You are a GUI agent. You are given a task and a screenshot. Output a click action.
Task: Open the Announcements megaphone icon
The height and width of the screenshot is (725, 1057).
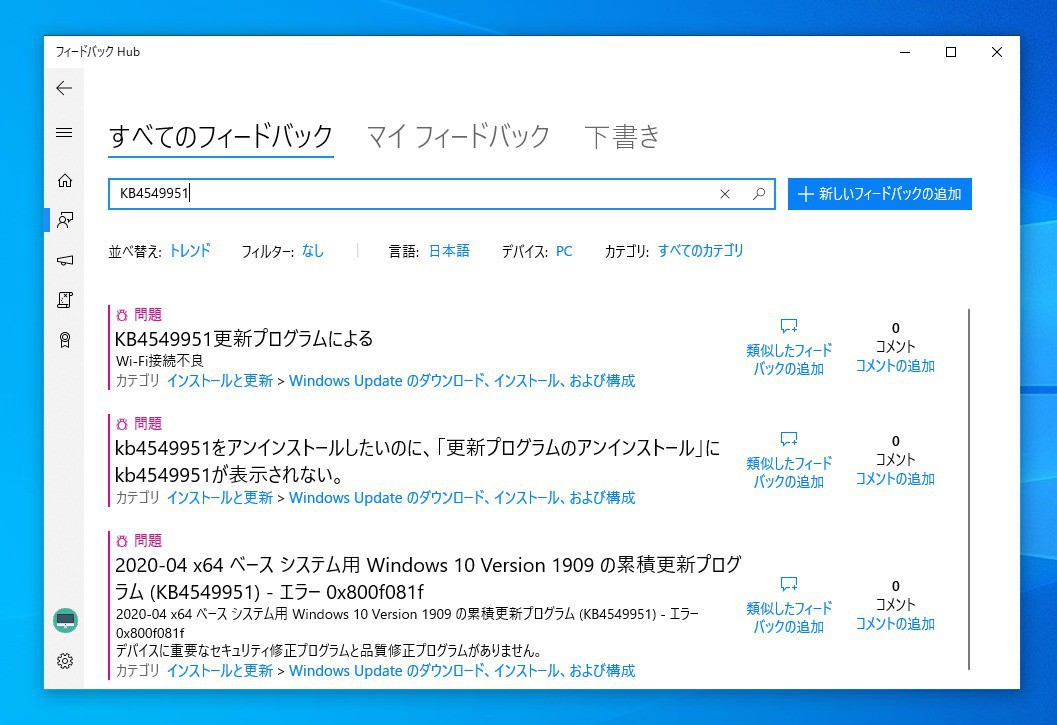pyautogui.click(x=65, y=260)
